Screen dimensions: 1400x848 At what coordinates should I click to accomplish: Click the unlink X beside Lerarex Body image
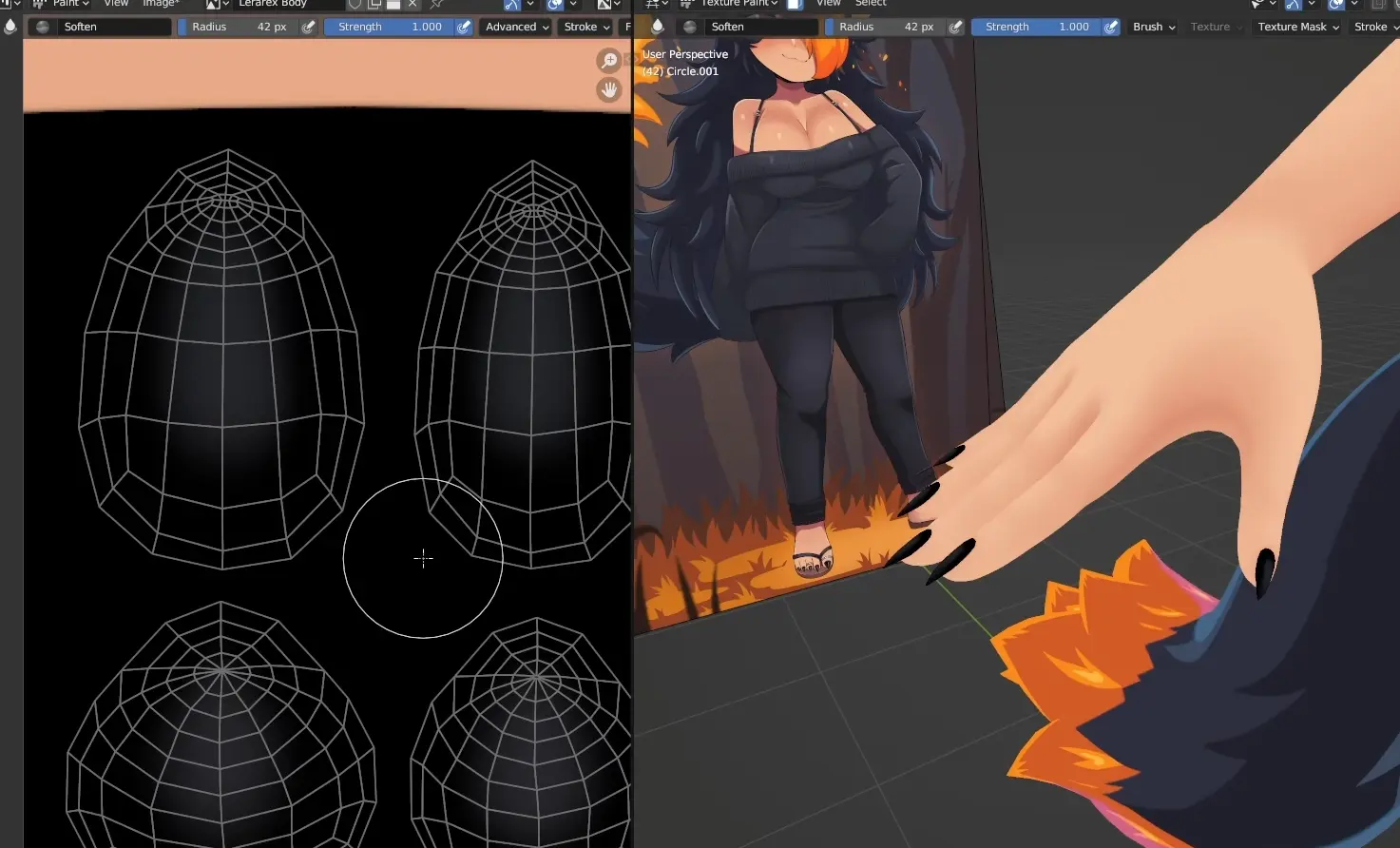(412, 4)
